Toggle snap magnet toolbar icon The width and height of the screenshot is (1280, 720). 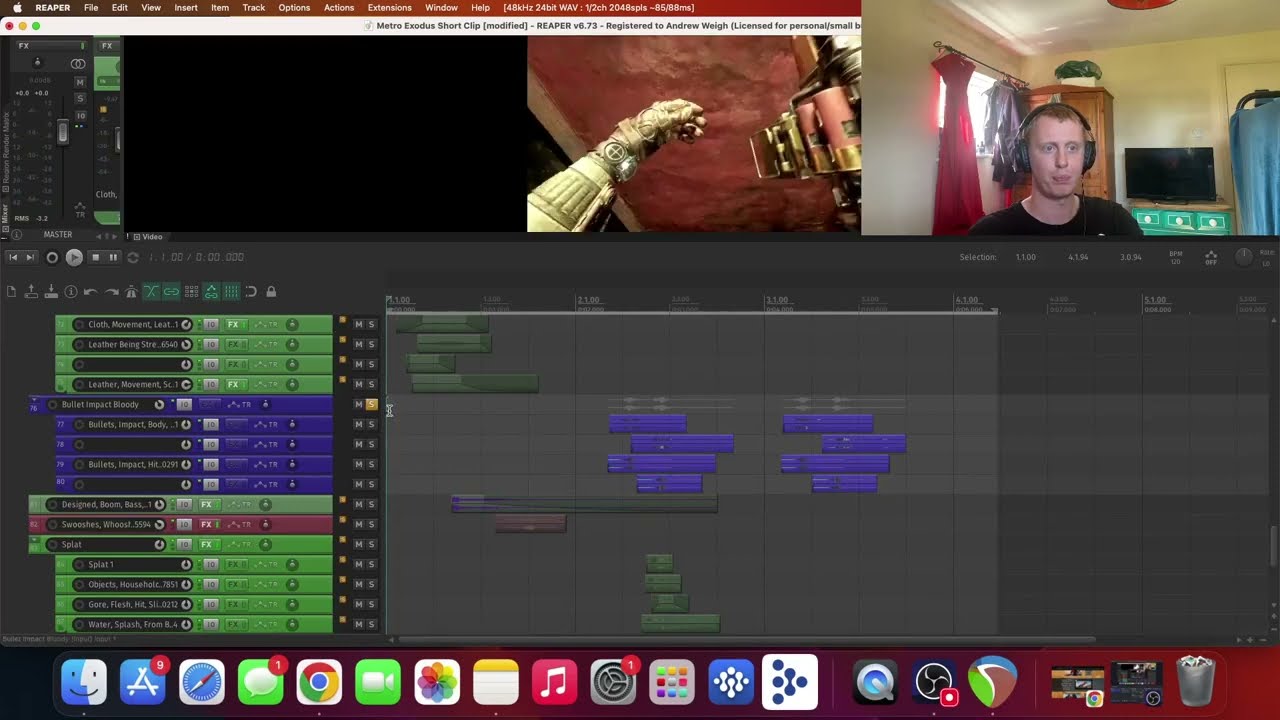[251, 292]
